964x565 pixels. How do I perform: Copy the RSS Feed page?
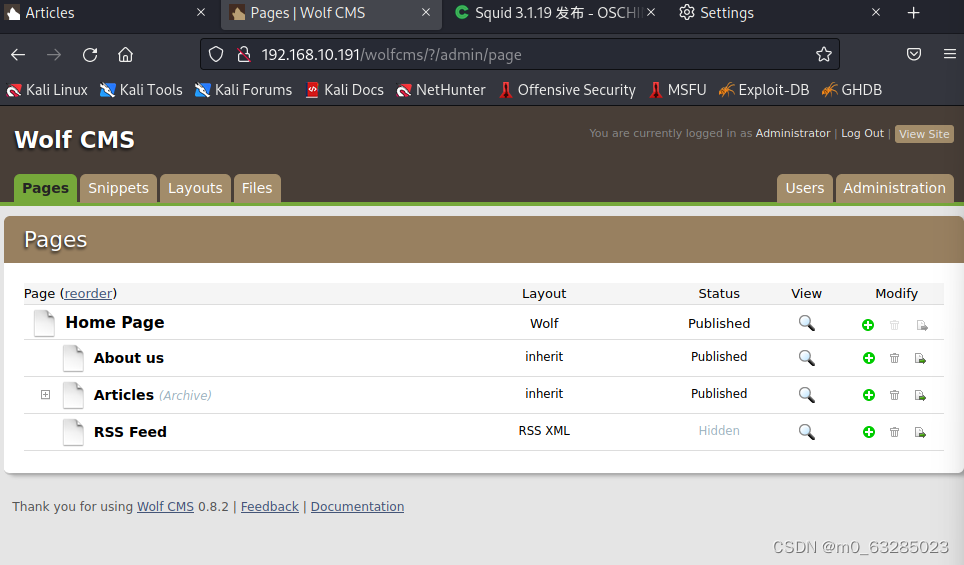(920, 433)
